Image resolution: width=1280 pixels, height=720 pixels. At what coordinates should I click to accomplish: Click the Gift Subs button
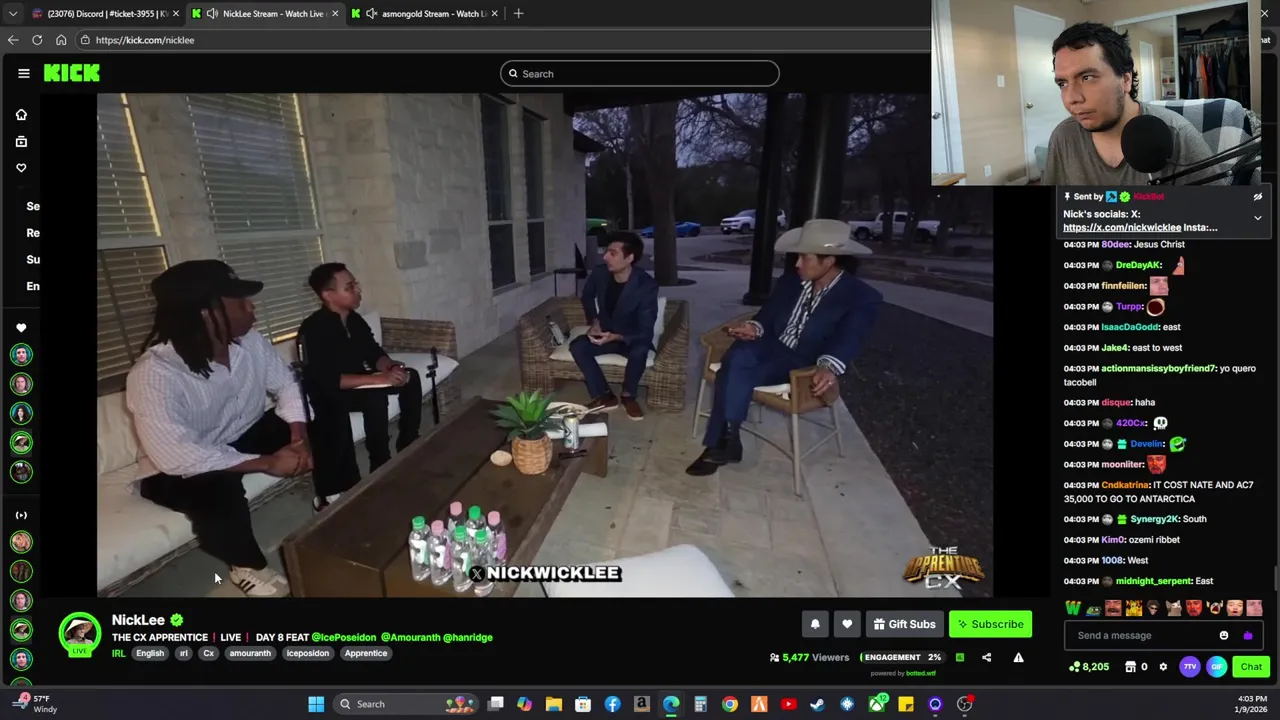(904, 624)
